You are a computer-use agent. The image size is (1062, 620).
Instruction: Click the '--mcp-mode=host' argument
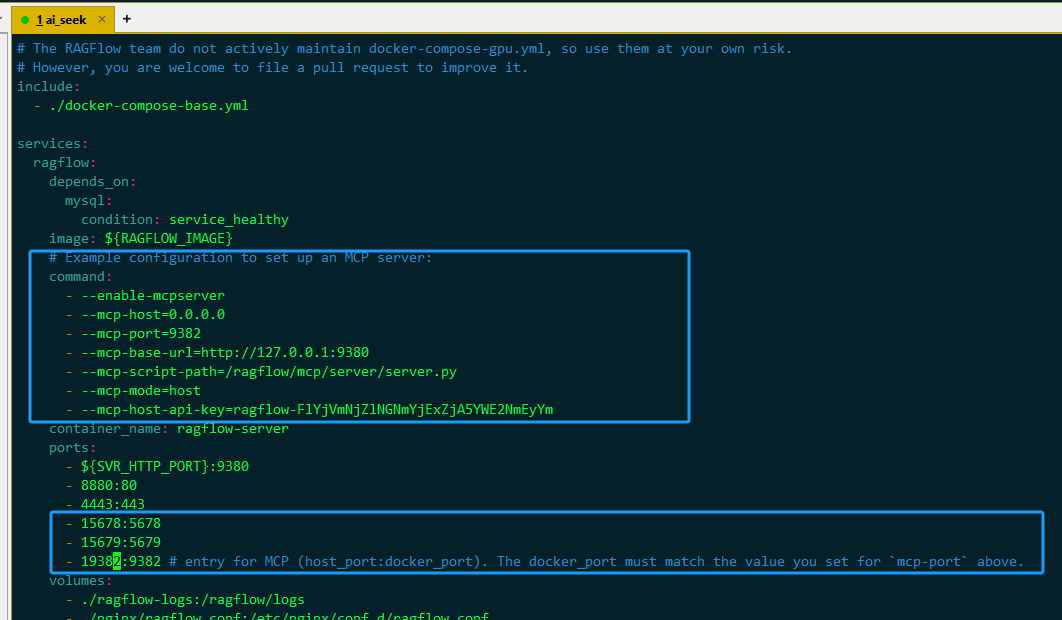[141, 390]
